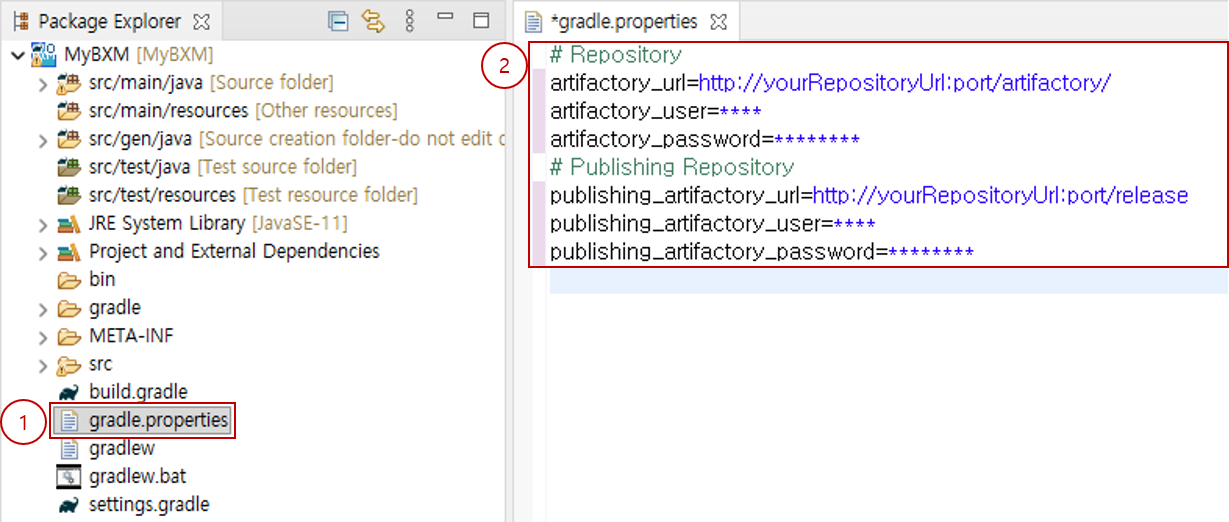Collapse the MyBXM project node

17,54
